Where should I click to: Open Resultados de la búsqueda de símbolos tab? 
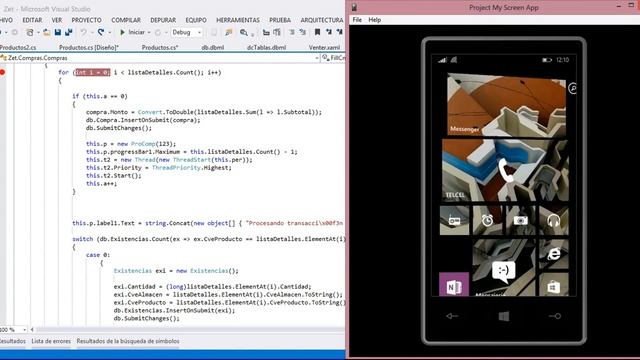coord(128,341)
